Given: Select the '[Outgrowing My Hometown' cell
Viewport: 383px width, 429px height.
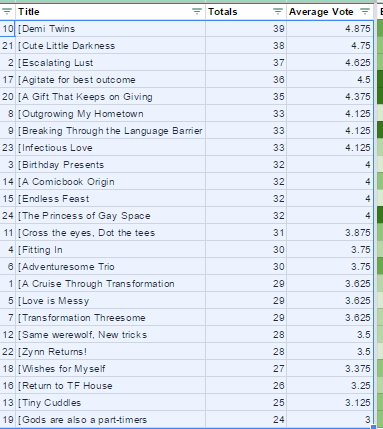Looking at the screenshot, I should point(111,114).
